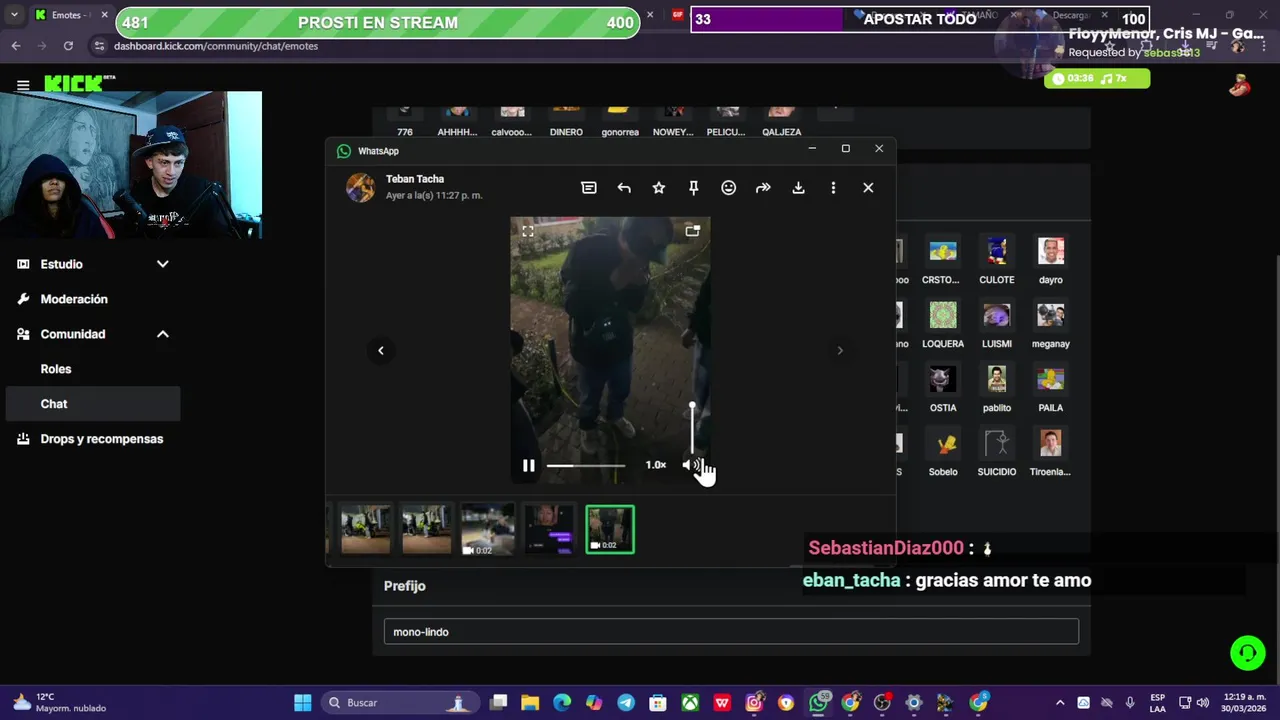Click taskbar Buscar search box
Viewport: 1280px width, 720px height.
(400, 703)
